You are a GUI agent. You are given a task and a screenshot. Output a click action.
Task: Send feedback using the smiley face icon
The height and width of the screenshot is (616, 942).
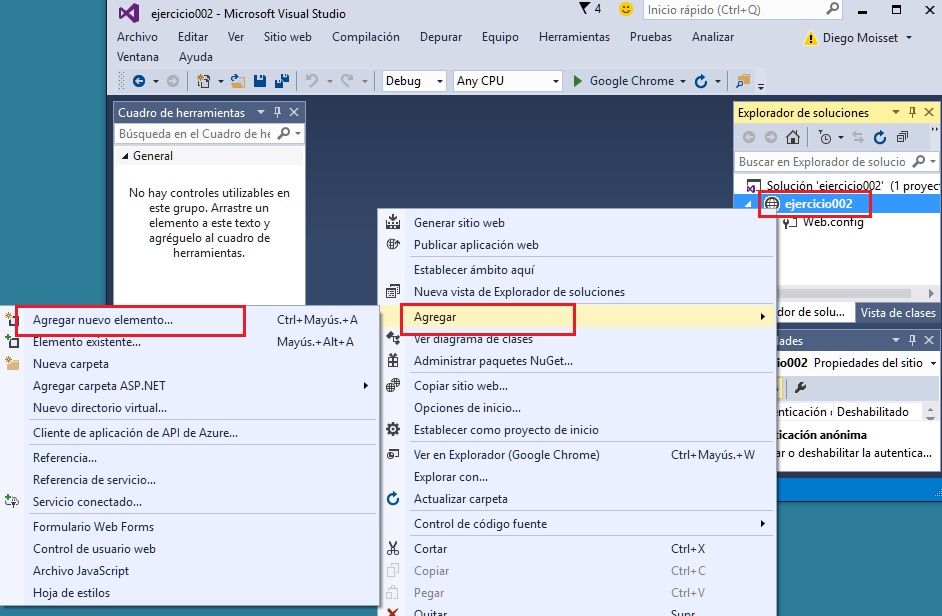pyautogui.click(x=626, y=9)
